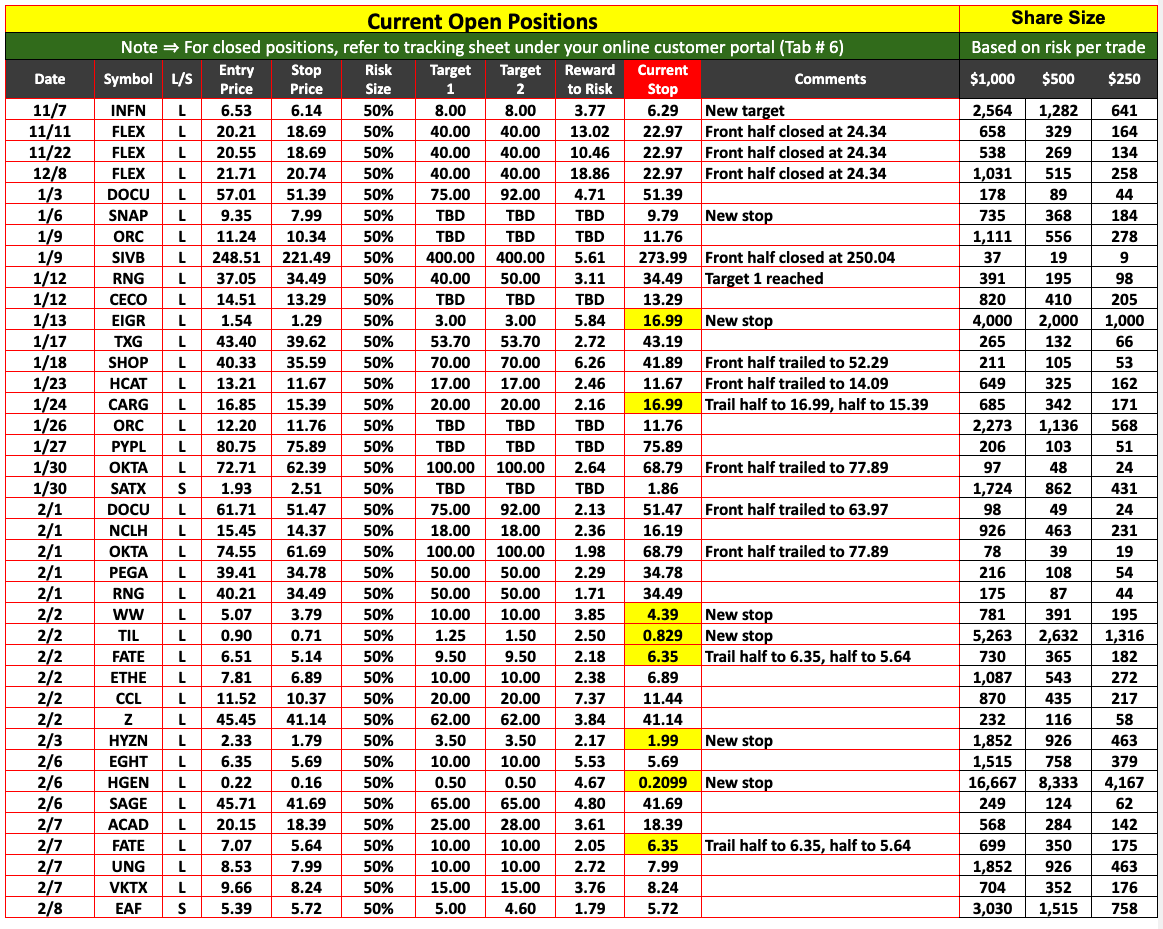
Task: Click the SIVB symbol cell
Action: coord(128,258)
